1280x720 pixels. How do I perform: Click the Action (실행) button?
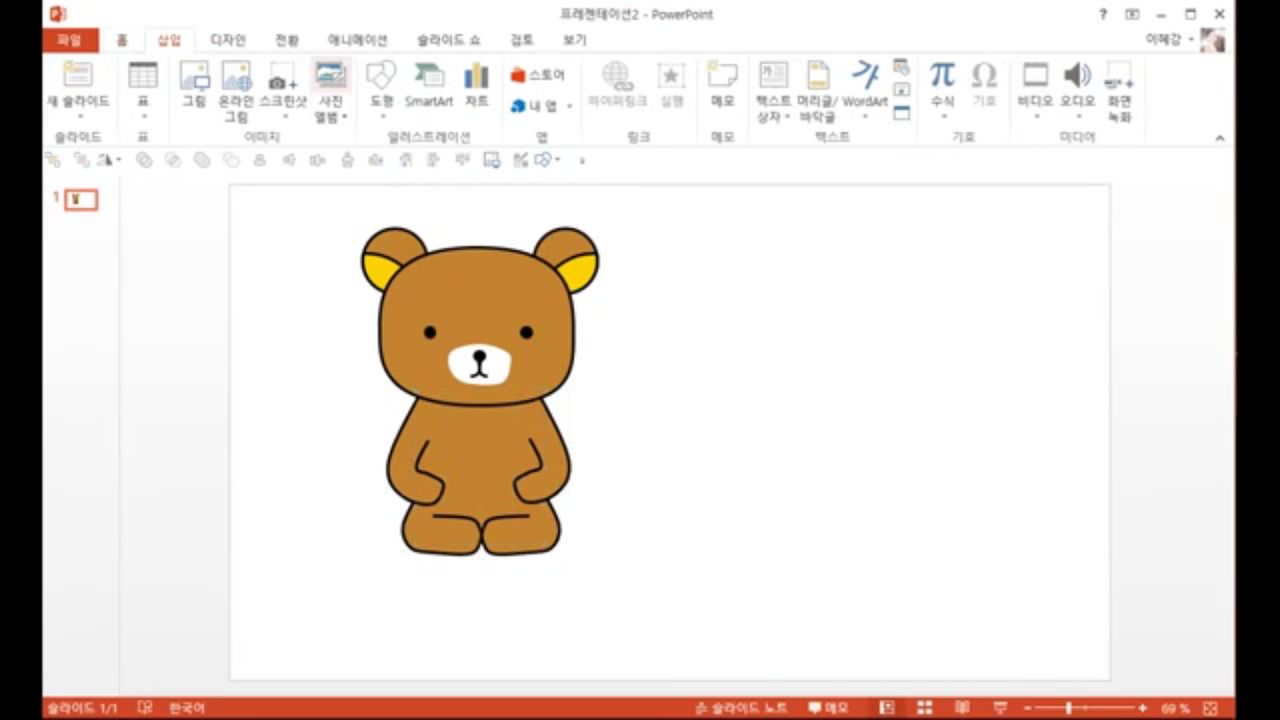click(x=671, y=85)
